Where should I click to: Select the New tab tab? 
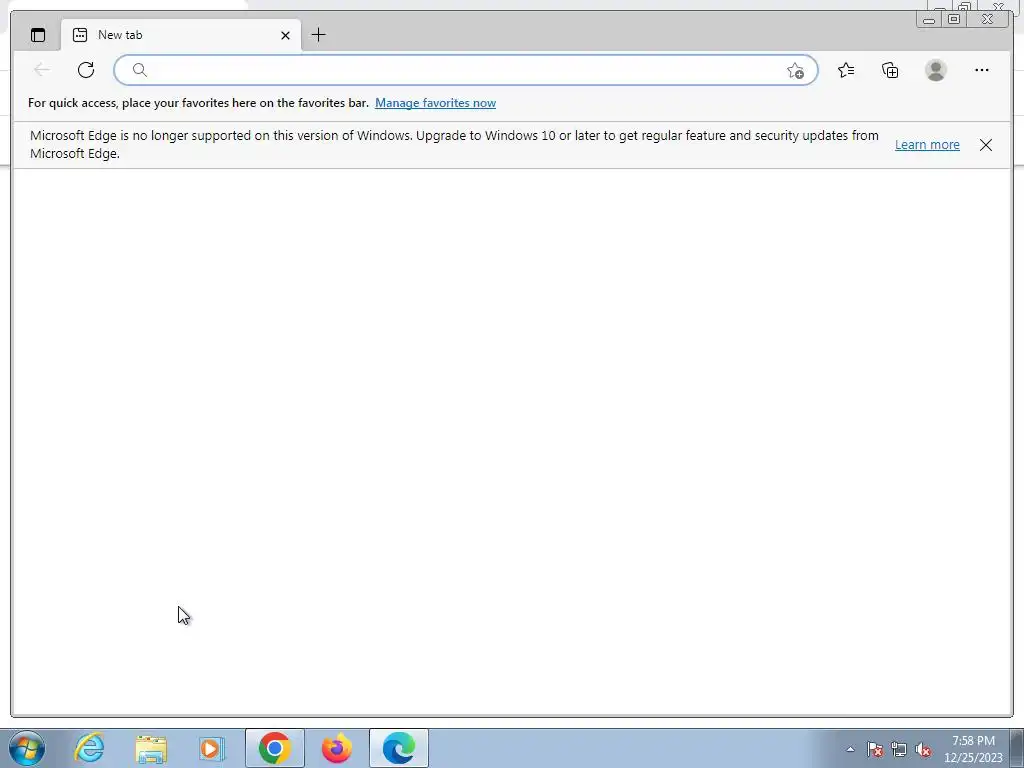(x=181, y=35)
